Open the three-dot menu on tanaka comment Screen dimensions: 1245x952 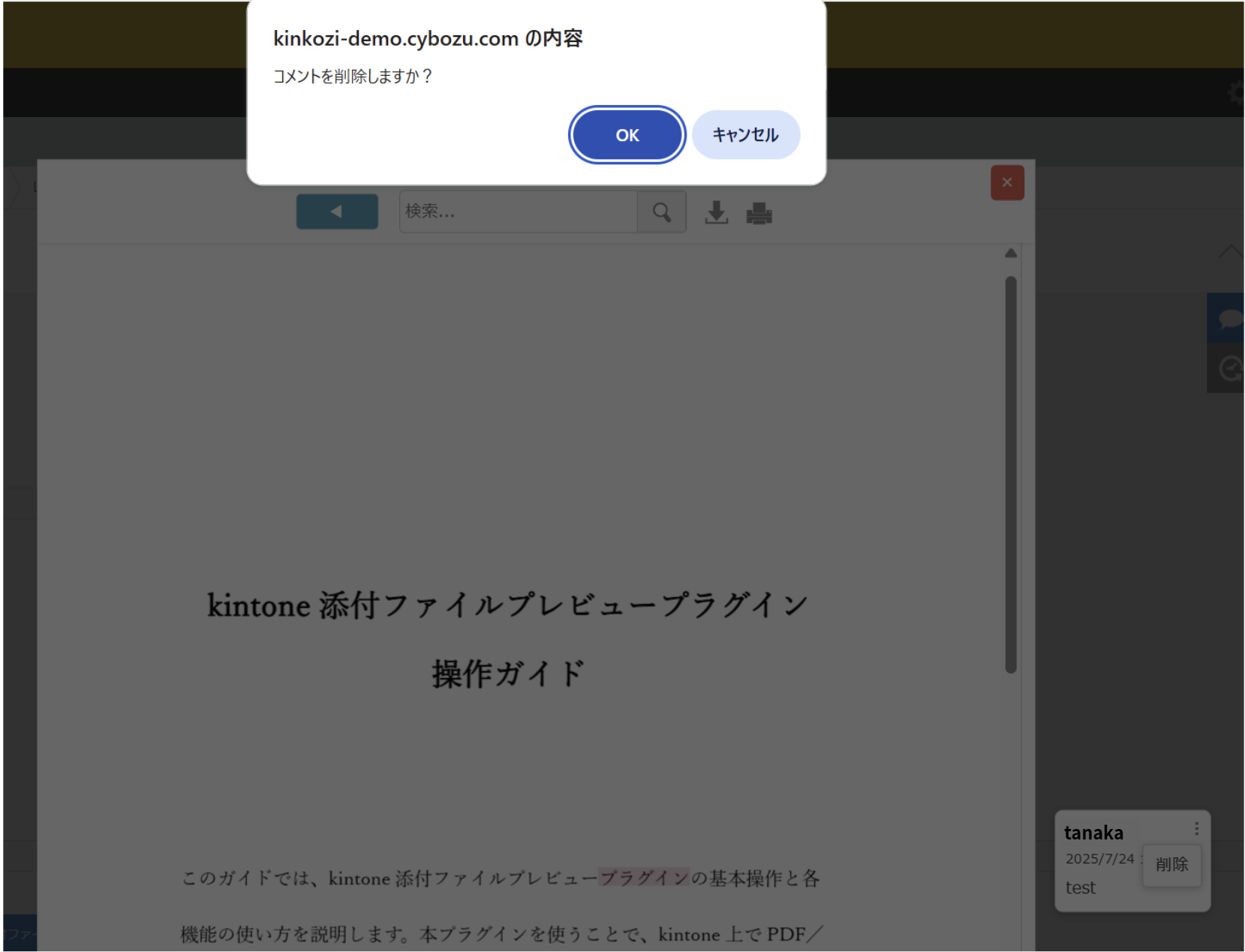[x=1196, y=828]
